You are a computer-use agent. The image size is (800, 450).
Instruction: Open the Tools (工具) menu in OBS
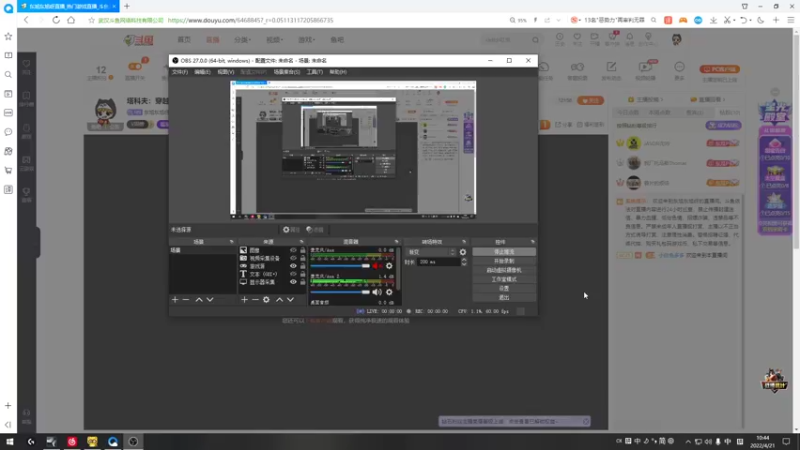314,72
